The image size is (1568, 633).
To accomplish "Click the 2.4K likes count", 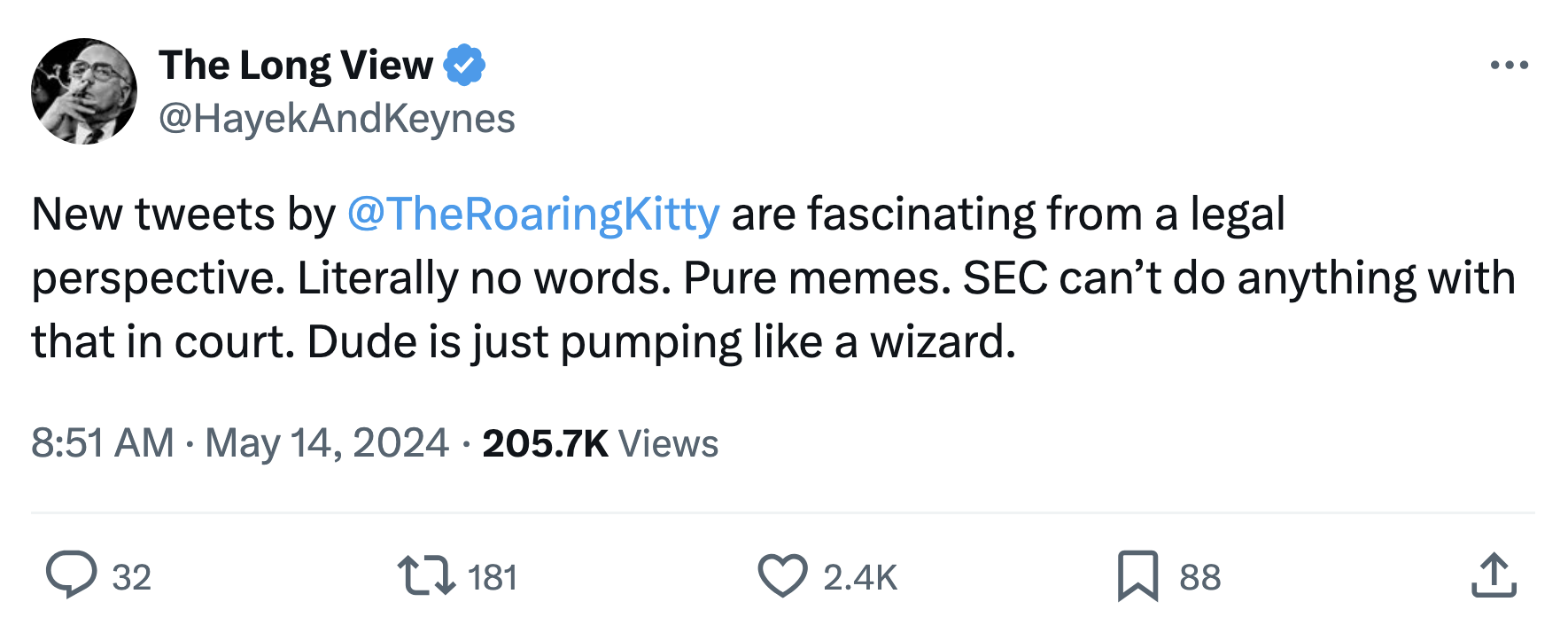I will point(859,578).
